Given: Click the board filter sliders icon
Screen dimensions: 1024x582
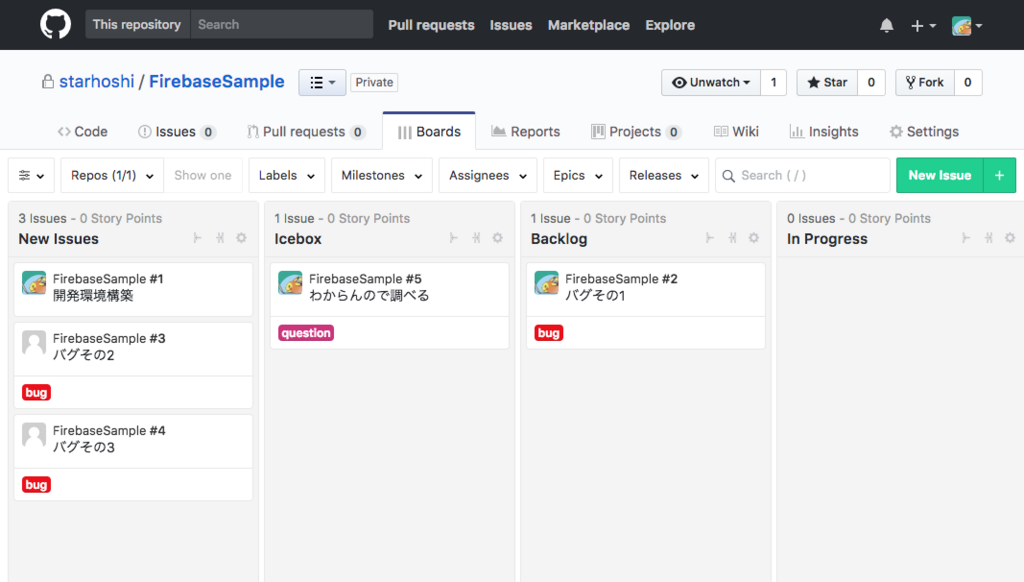Looking at the screenshot, I should coord(31,175).
